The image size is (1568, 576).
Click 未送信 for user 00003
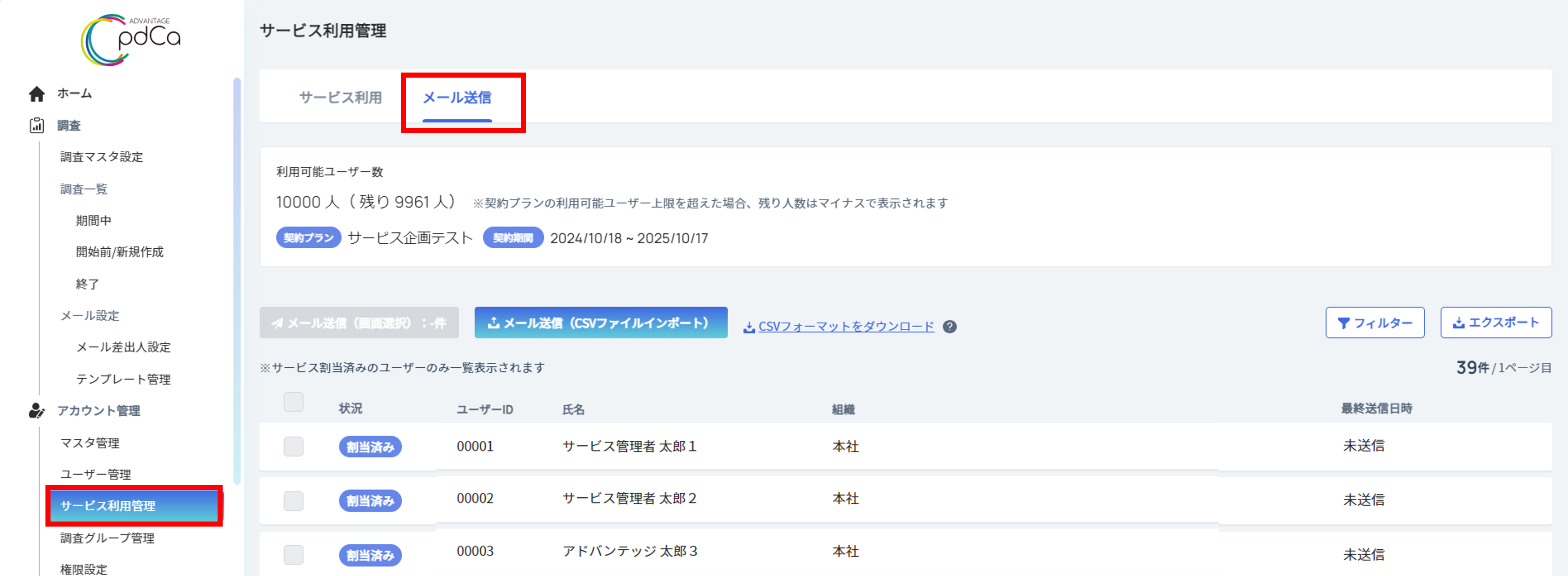click(1363, 555)
